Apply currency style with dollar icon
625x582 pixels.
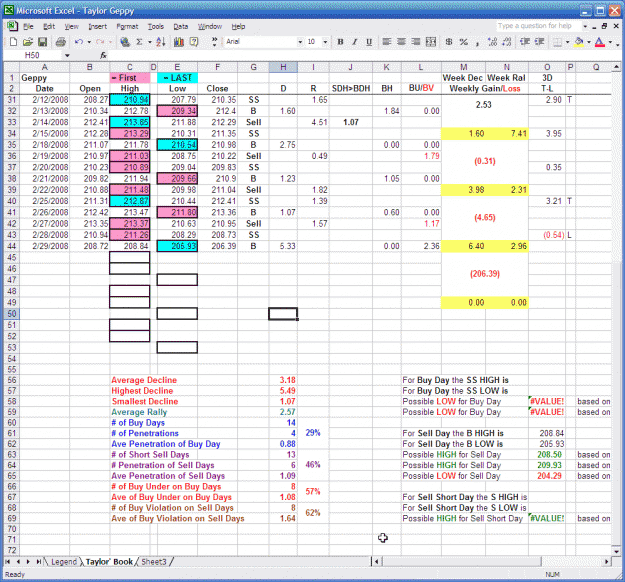tap(449, 42)
